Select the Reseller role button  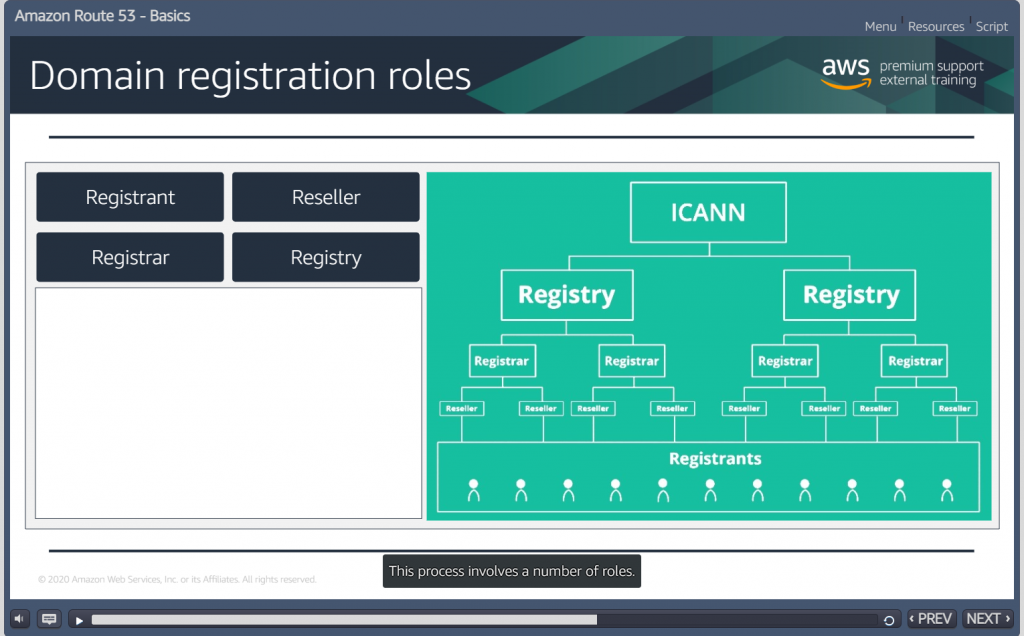coord(326,197)
